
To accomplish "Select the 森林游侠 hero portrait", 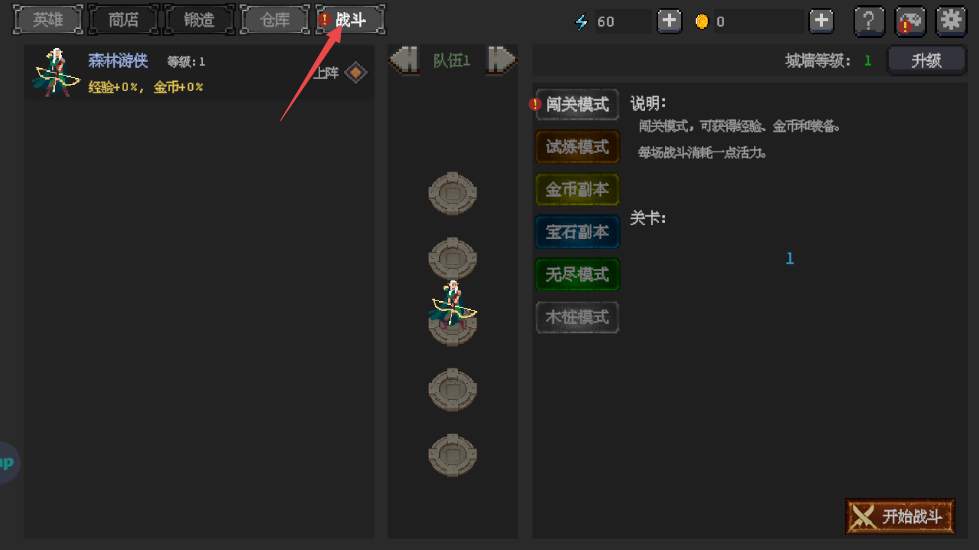I will (56, 72).
